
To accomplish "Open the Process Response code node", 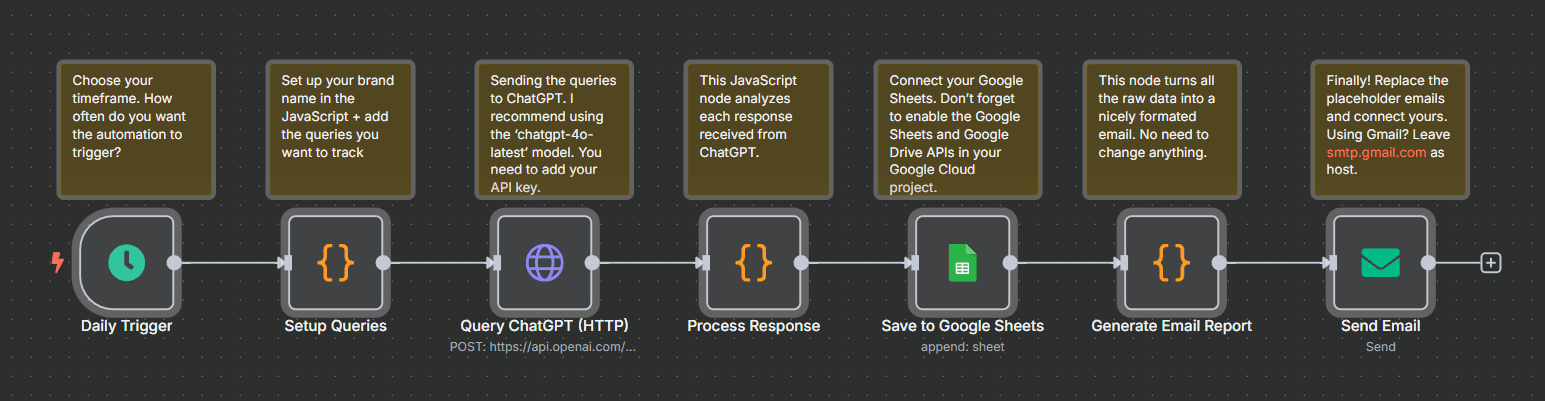I will click(x=754, y=263).
